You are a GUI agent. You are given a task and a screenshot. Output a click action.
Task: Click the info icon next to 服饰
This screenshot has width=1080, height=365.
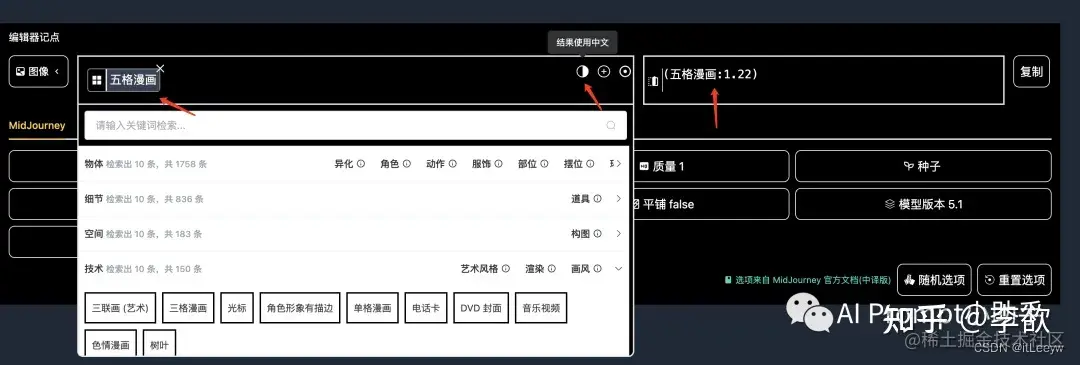499,164
